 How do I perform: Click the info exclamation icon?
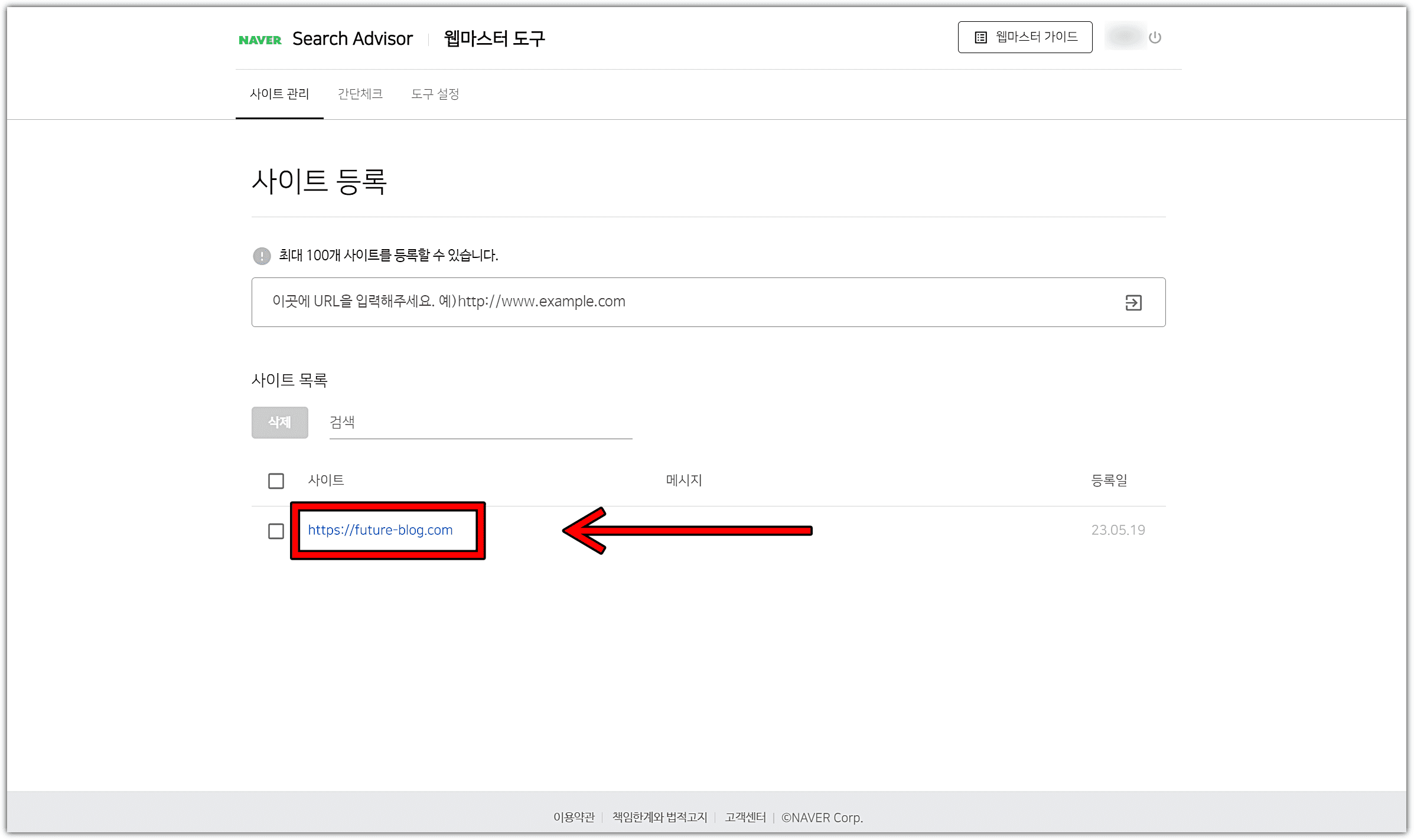tap(262, 256)
